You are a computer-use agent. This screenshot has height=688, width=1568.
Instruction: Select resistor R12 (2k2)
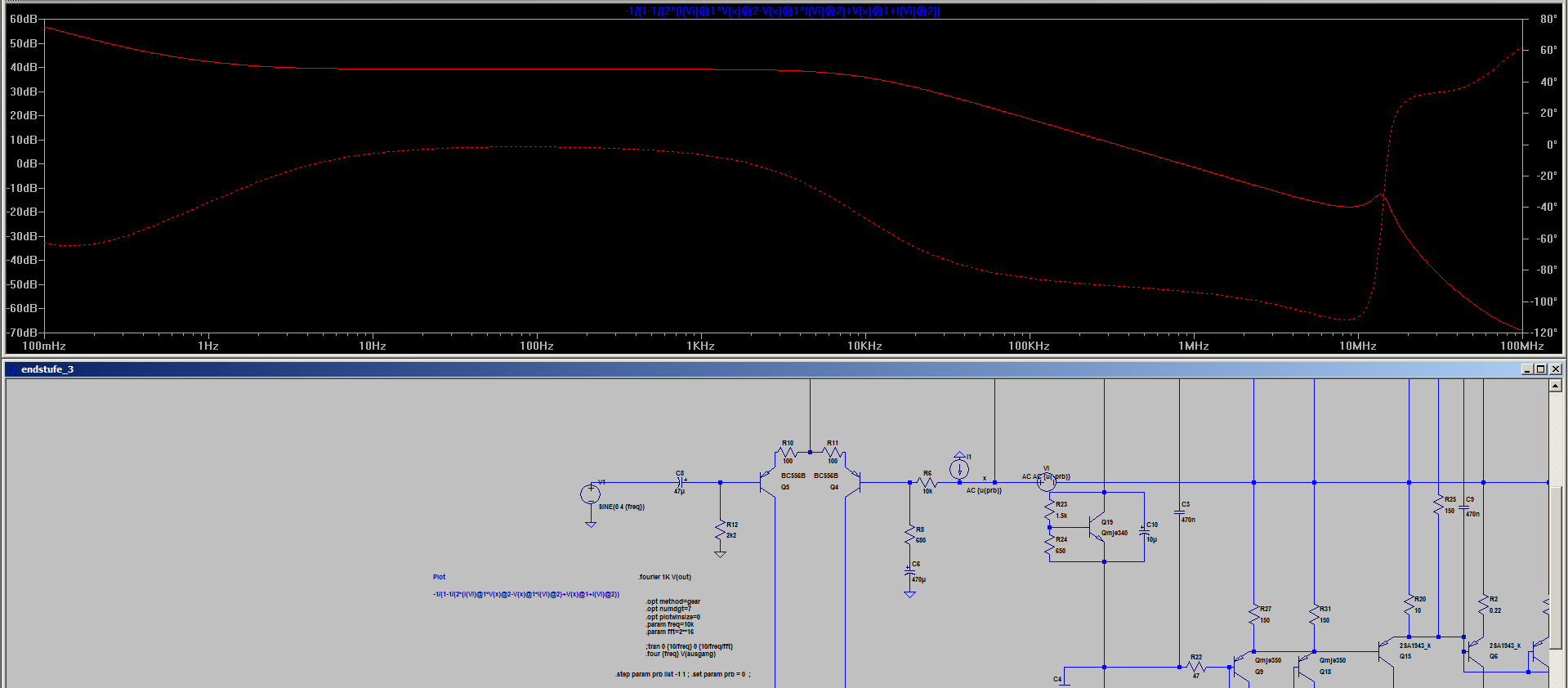pyautogui.click(x=720, y=530)
